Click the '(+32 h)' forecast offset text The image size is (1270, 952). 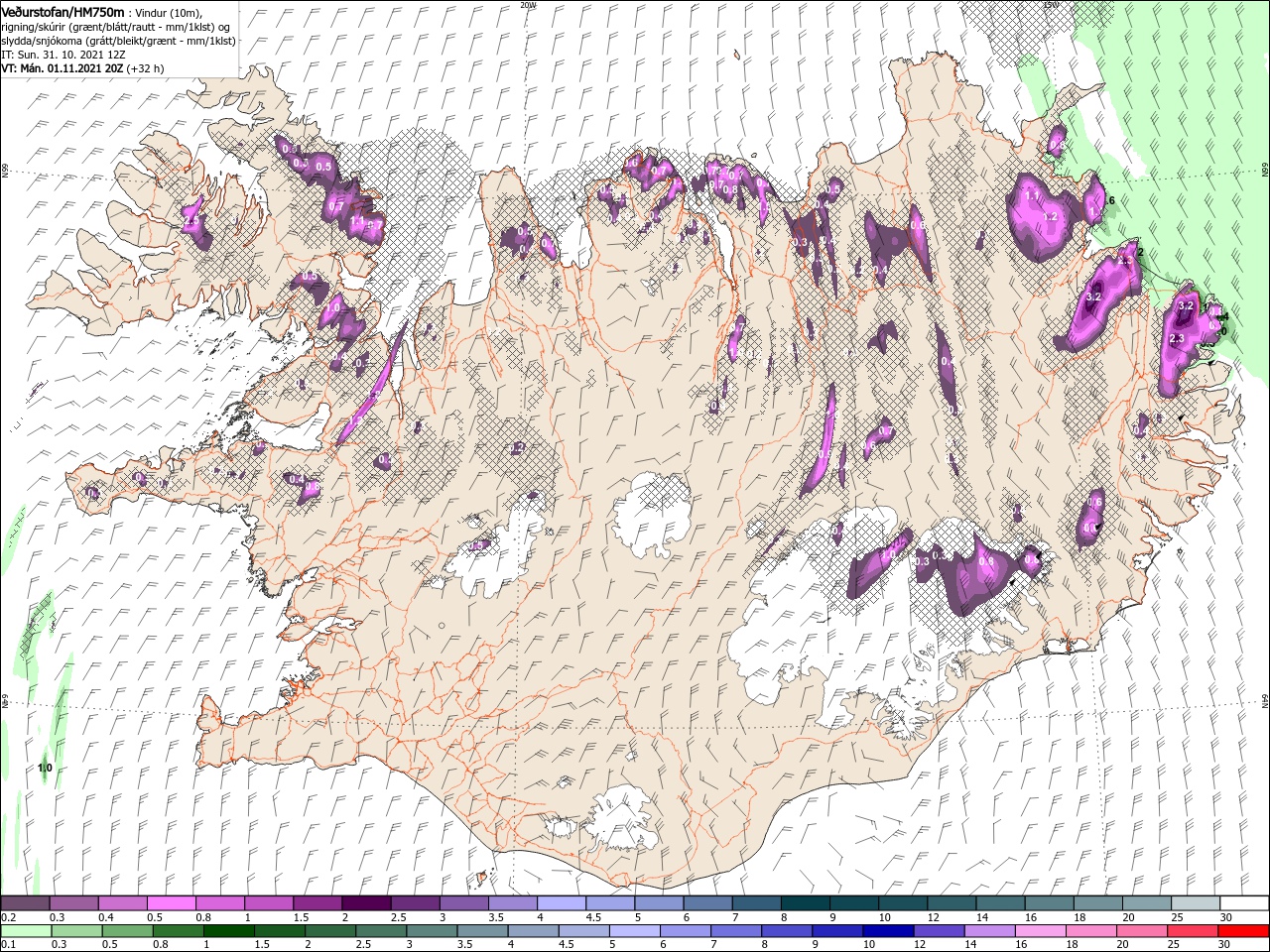coord(145,68)
